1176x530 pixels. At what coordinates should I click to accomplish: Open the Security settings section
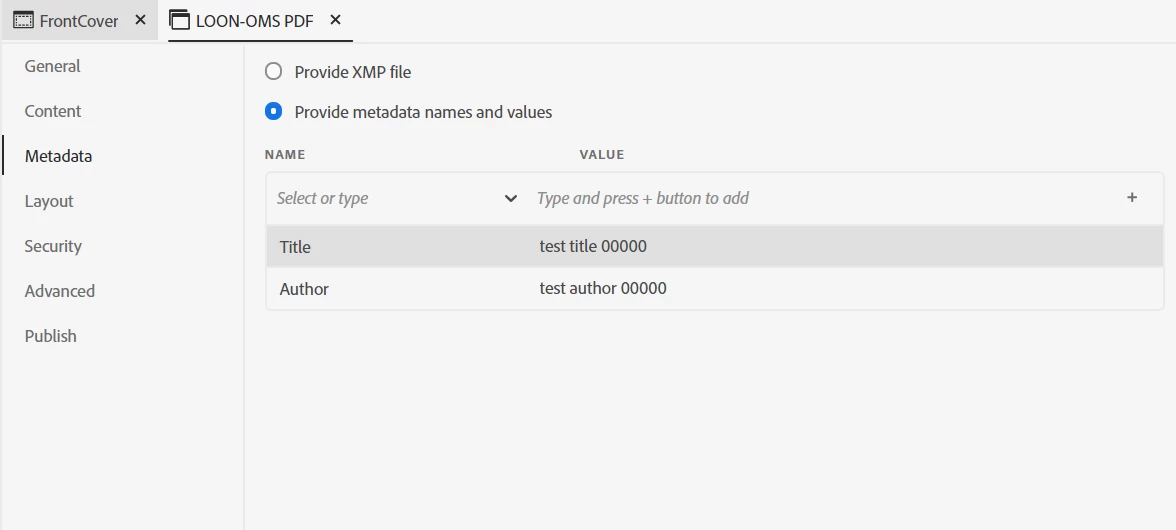53,246
